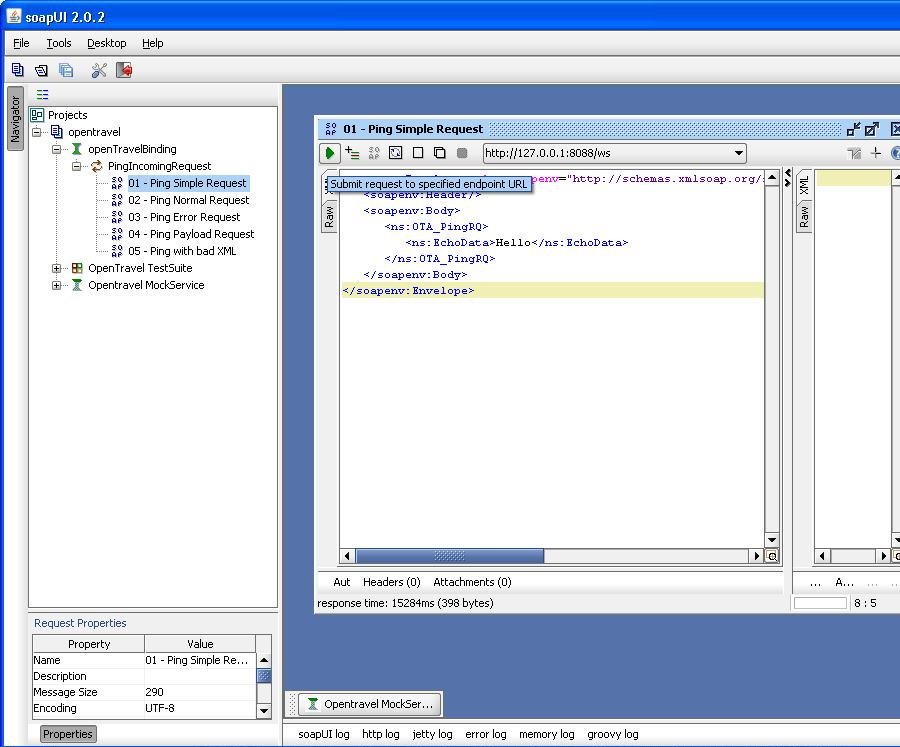Collapse the openTravelBinding interface
Screen dimensions: 900x747
(56, 149)
